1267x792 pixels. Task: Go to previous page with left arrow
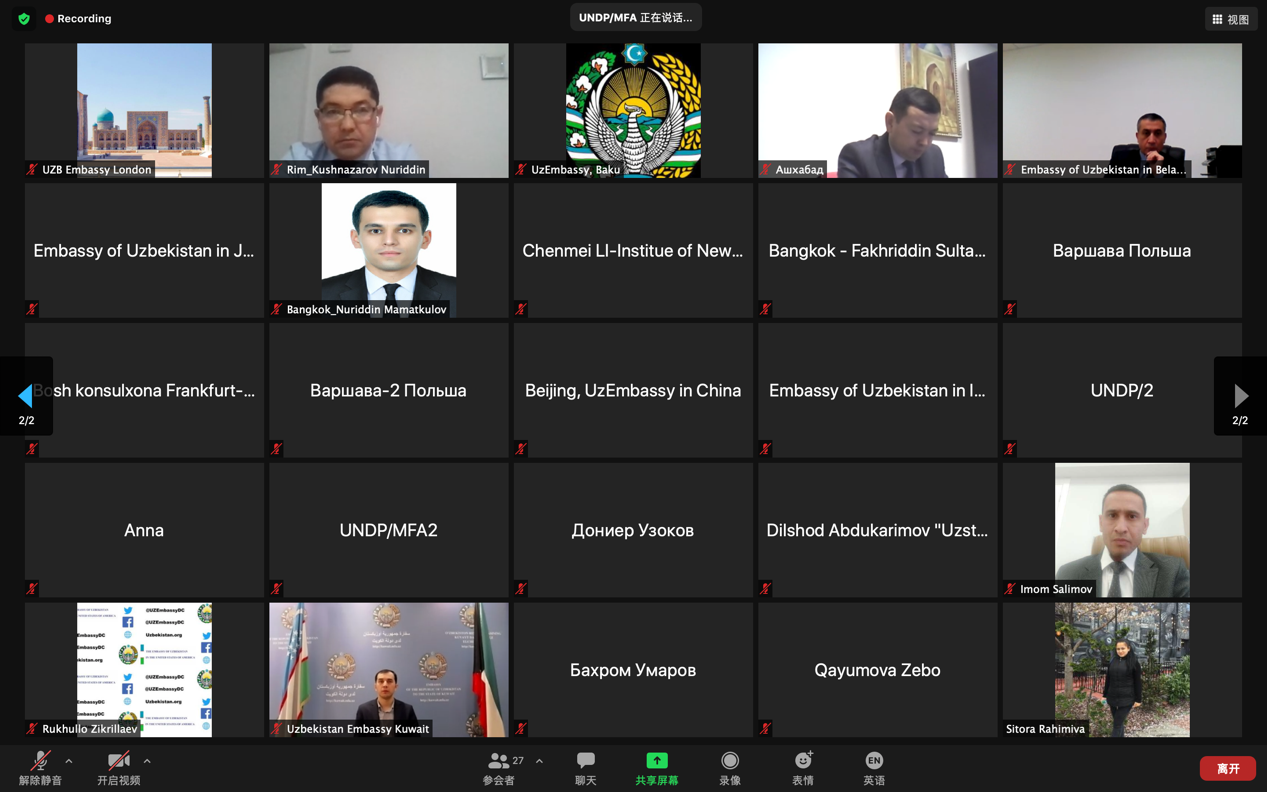point(26,396)
